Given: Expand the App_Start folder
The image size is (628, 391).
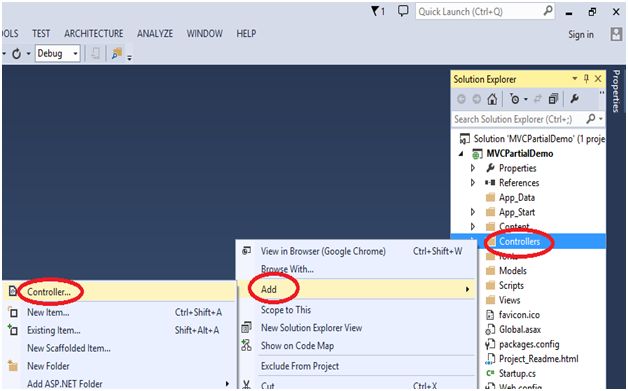Looking at the screenshot, I should [473, 212].
